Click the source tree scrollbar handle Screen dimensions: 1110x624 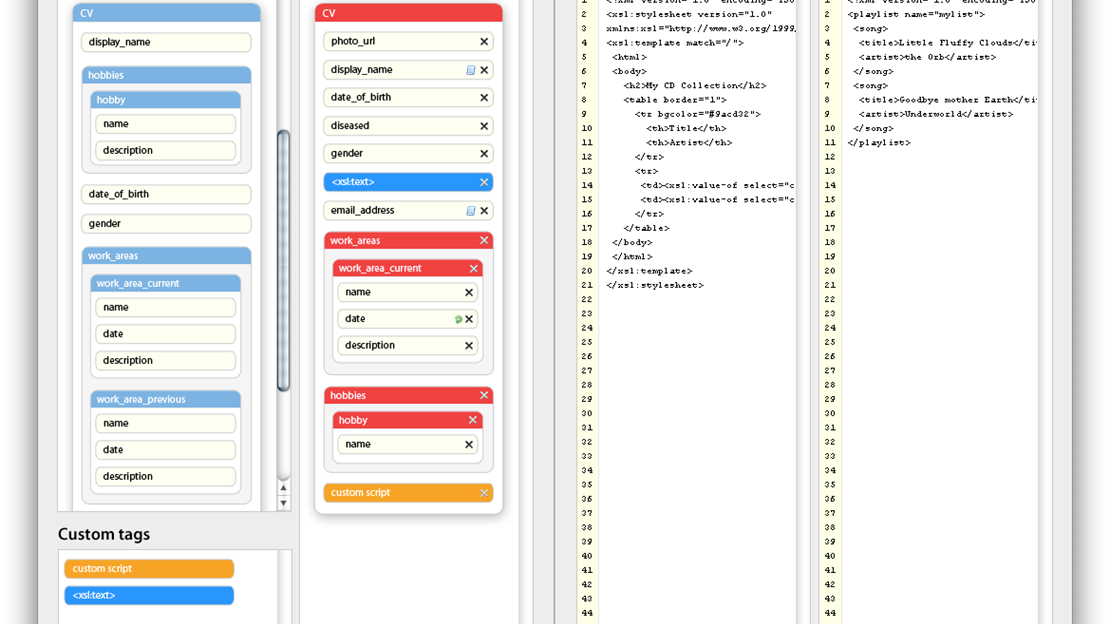(x=283, y=260)
